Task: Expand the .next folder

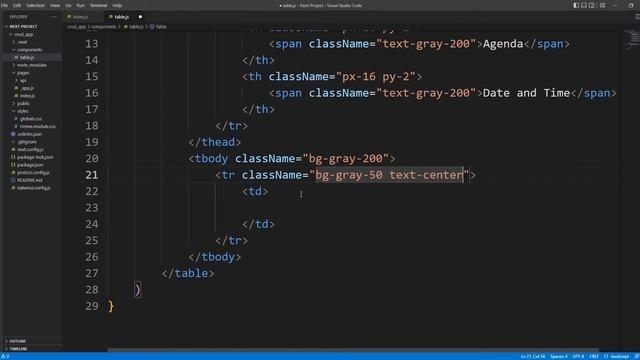Action: tap(22, 42)
